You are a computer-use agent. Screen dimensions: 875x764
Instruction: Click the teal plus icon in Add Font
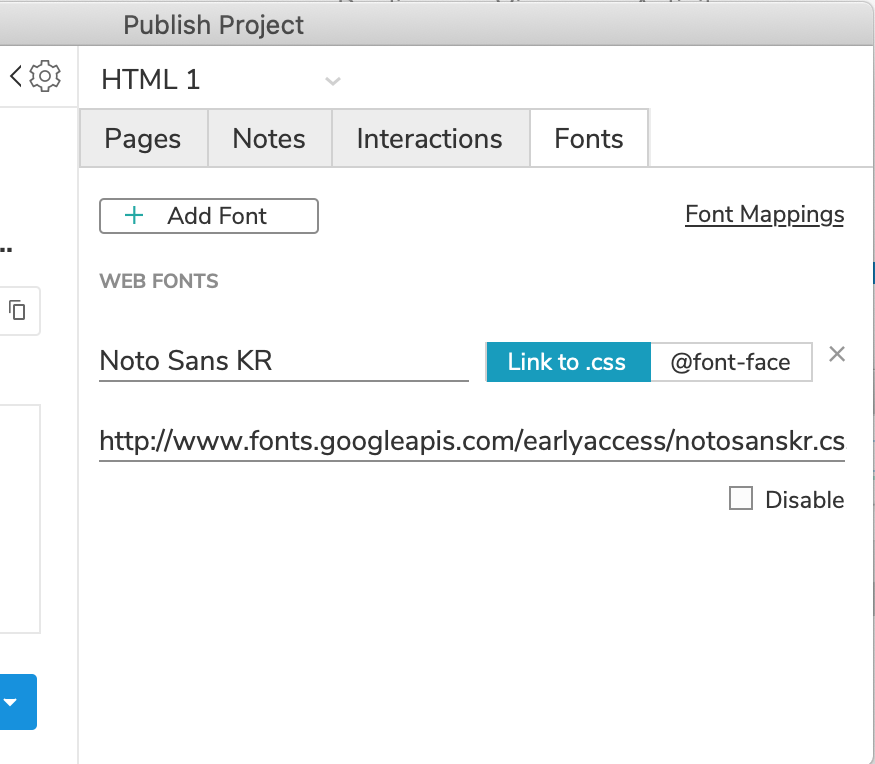[x=134, y=215]
